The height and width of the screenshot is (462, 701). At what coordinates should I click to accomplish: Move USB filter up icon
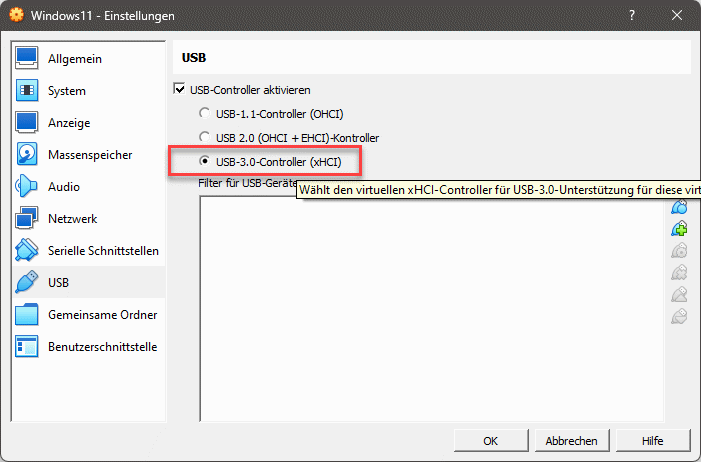tap(679, 294)
